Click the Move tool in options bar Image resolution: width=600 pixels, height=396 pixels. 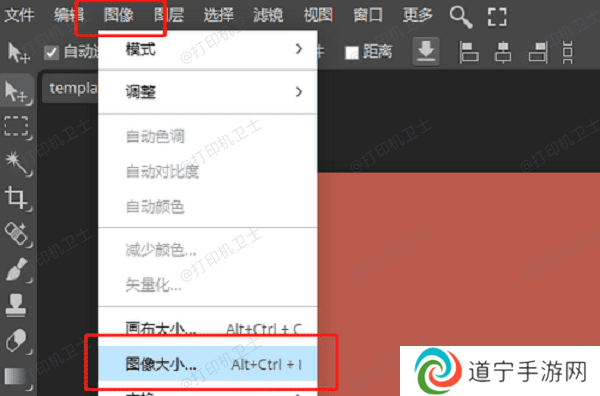[x=18, y=52]
